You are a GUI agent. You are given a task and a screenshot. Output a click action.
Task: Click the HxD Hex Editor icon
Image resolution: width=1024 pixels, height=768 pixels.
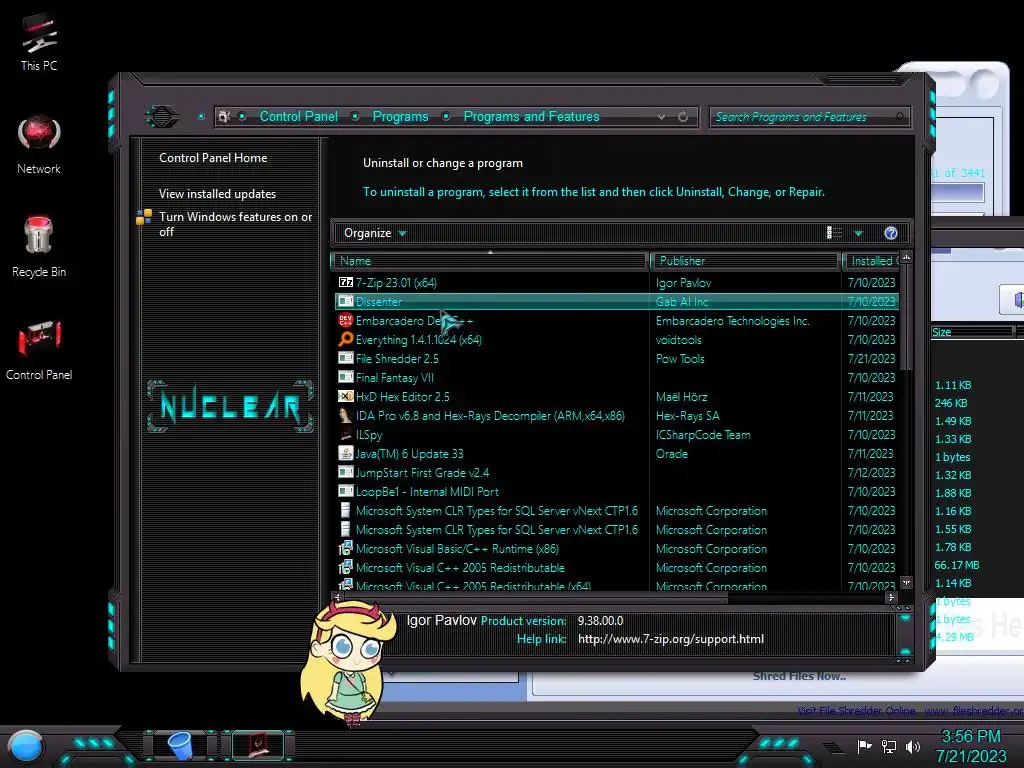[345, 396]
